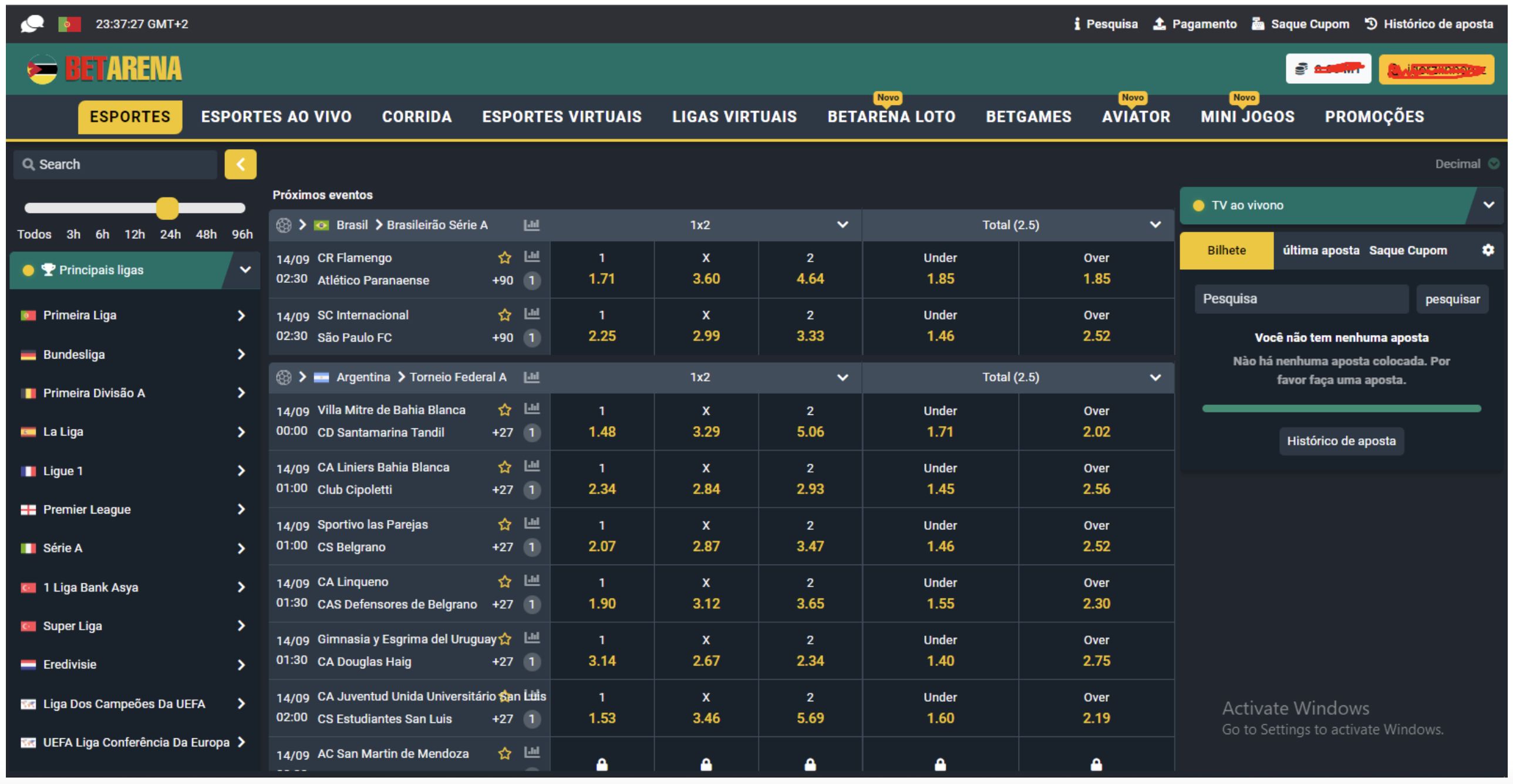Viewport: 1513px width, 784px height.
Task: Click football icon in Brasil league header
Action: pos(284,225)
